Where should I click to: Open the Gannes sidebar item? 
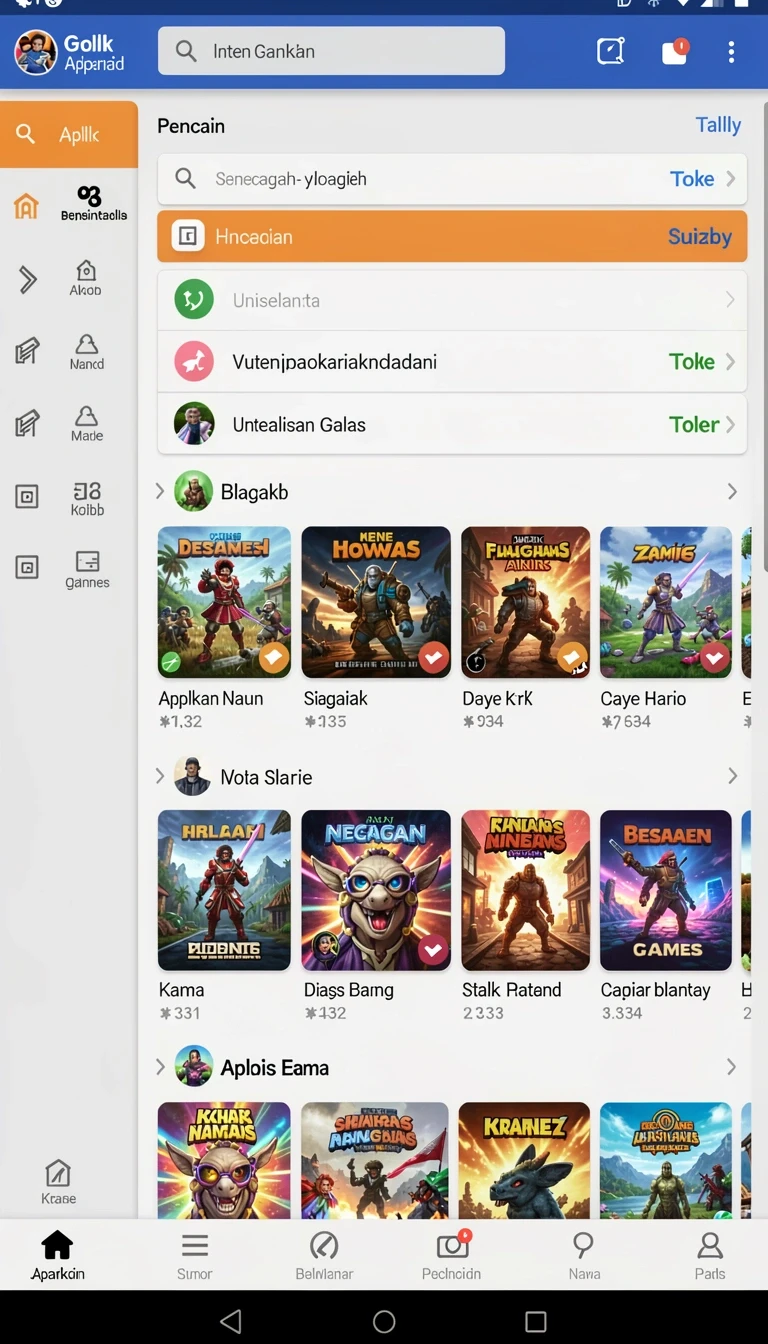pos(87,570)
